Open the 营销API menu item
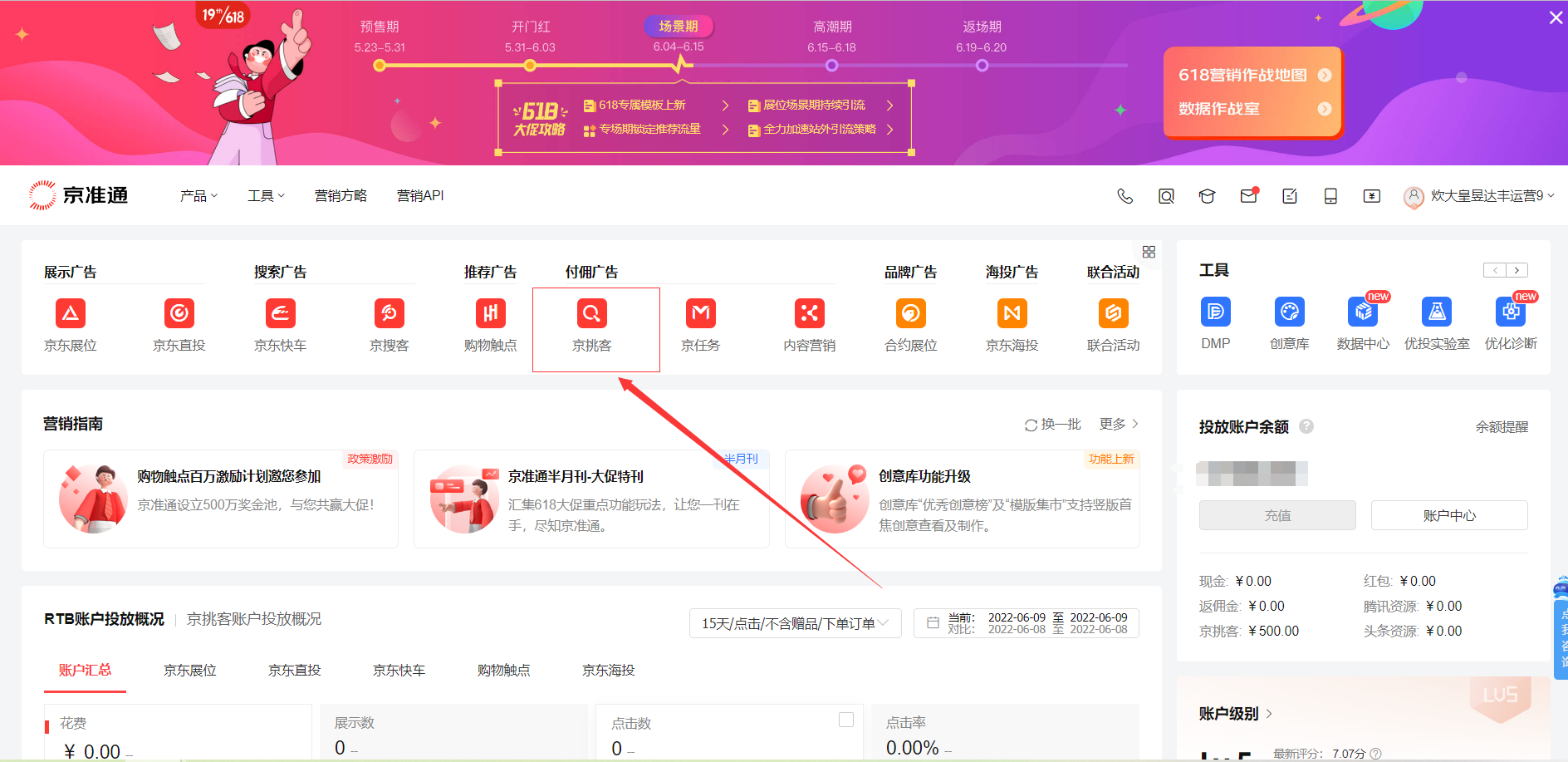 point(420,196)
